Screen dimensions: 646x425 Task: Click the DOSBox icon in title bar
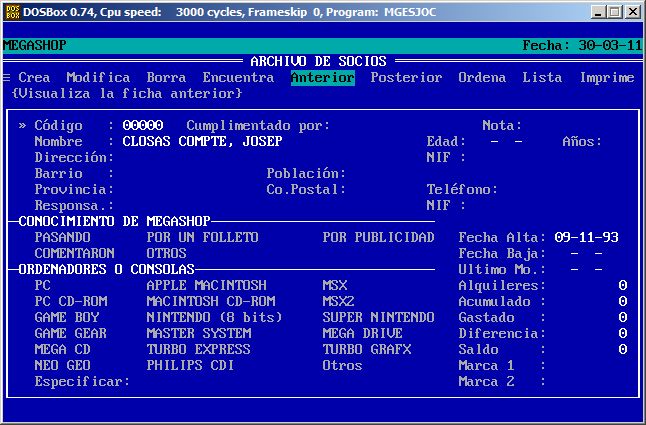[14, 12]
